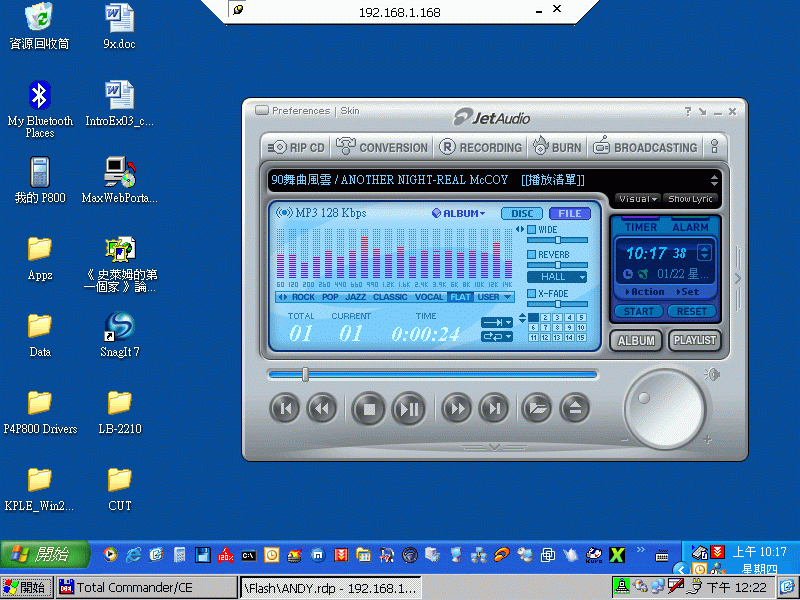Click the playback seek progress bar
The height and width of the screenshot is (600, 800).
[433, 375]
